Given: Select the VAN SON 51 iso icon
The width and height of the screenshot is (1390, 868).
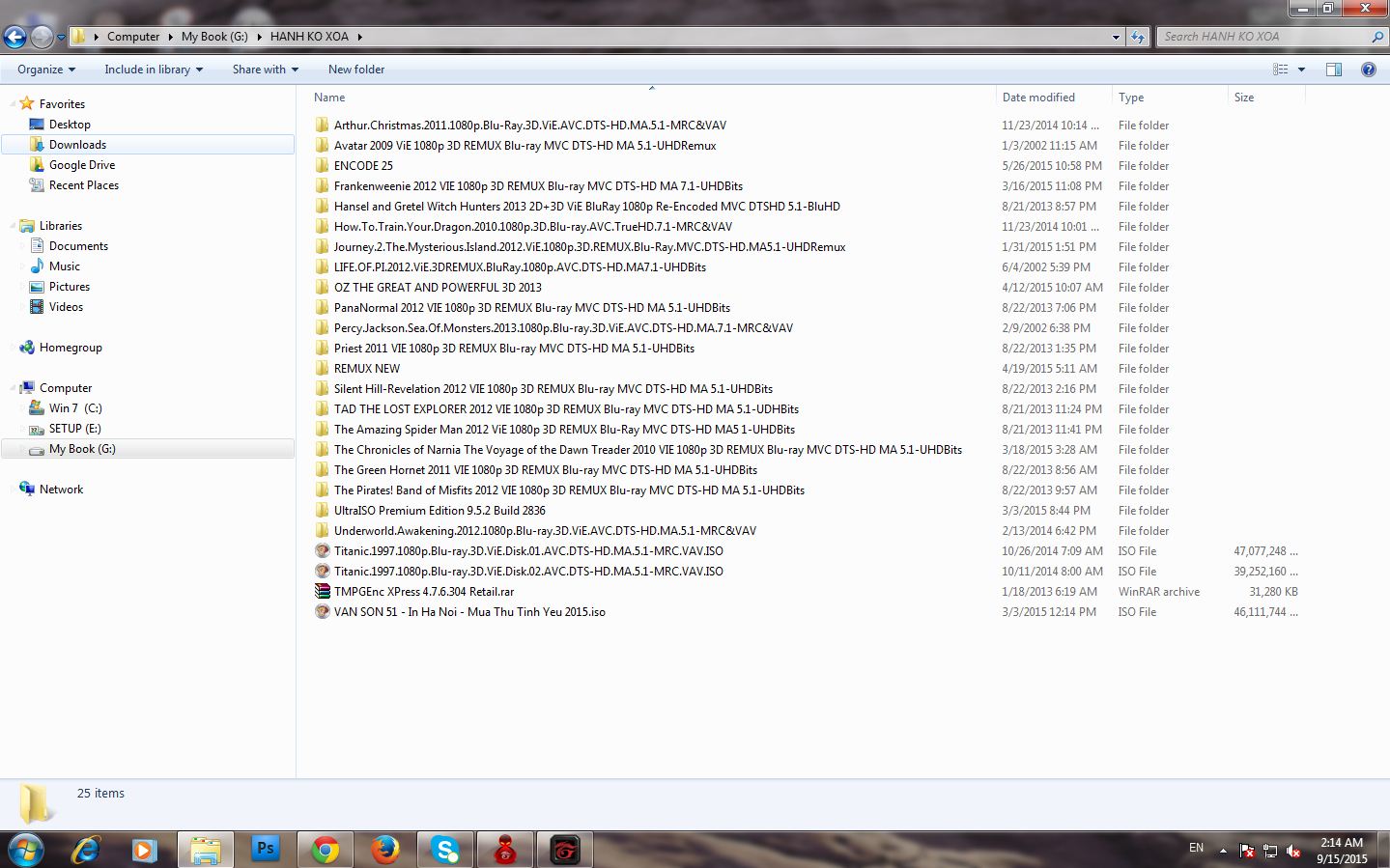Looking at the screenshot, I should point(322,612).
